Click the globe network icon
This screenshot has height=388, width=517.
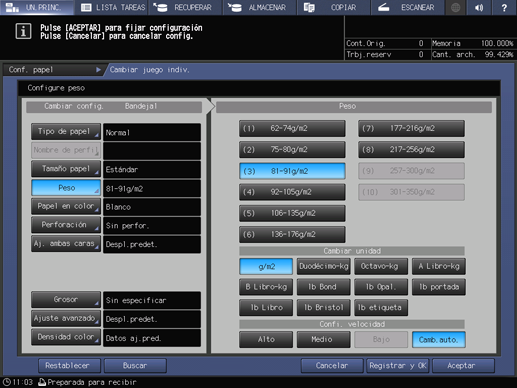[455, 7]
